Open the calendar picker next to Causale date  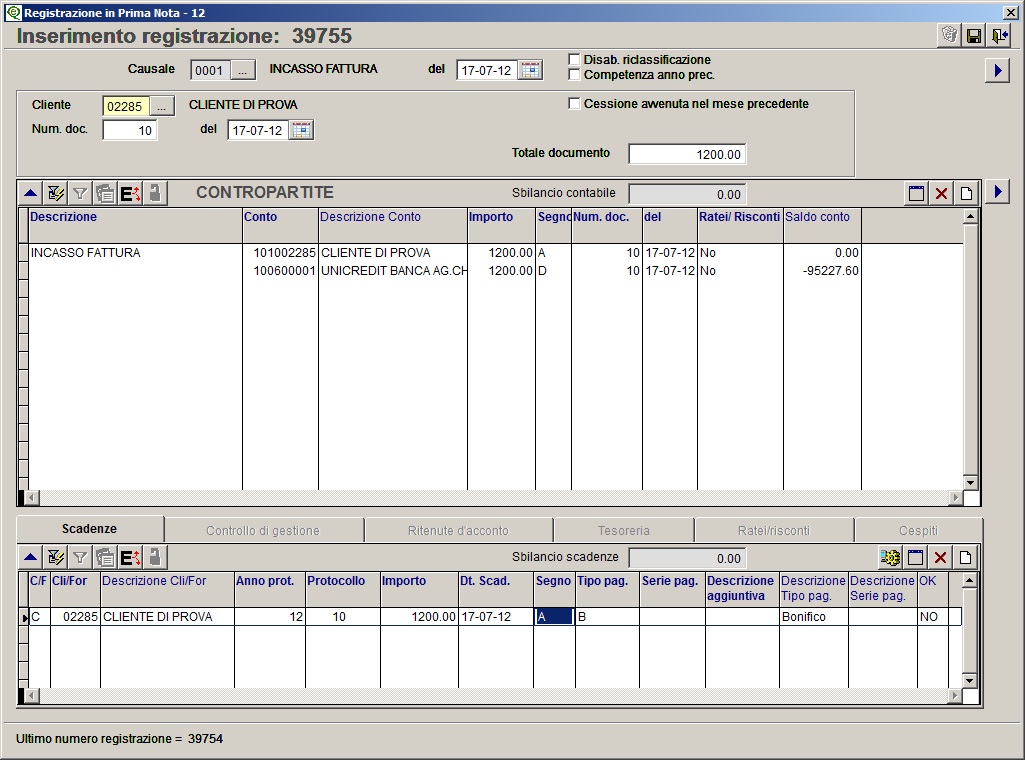click(x=530, y=70)
